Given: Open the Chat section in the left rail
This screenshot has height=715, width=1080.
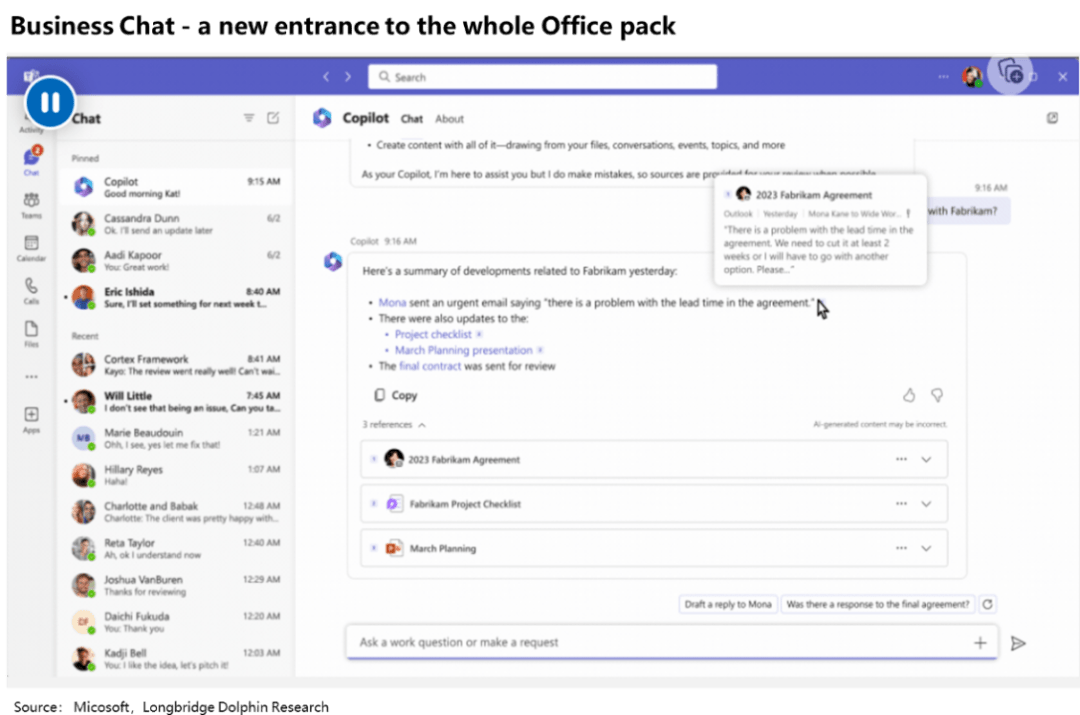Looking at the screenshot, I should (x=31, y=162).
